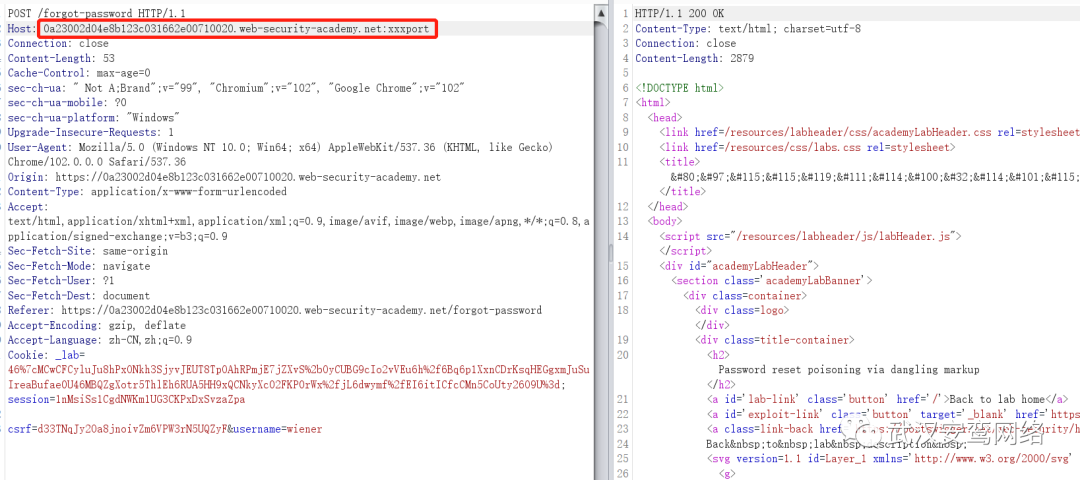Select the session= cookie value line
The height and width of the screenshot is (480, 1080).
pyautogui.click(x=126, y=399)
